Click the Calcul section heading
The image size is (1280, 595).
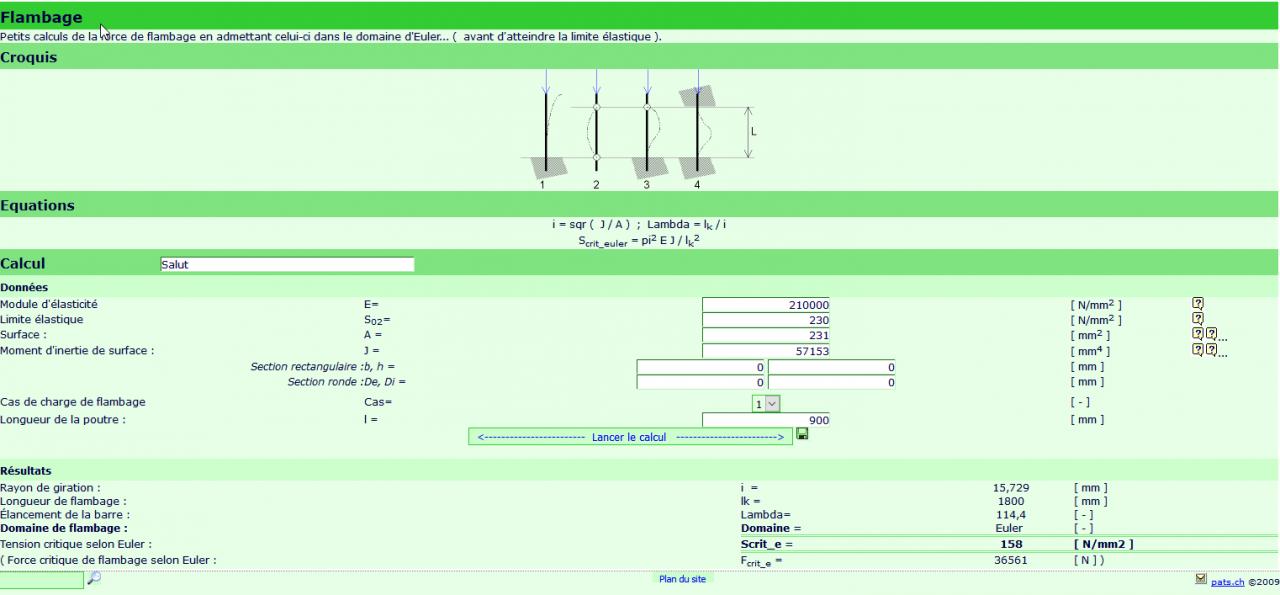(x=23, y=264)
